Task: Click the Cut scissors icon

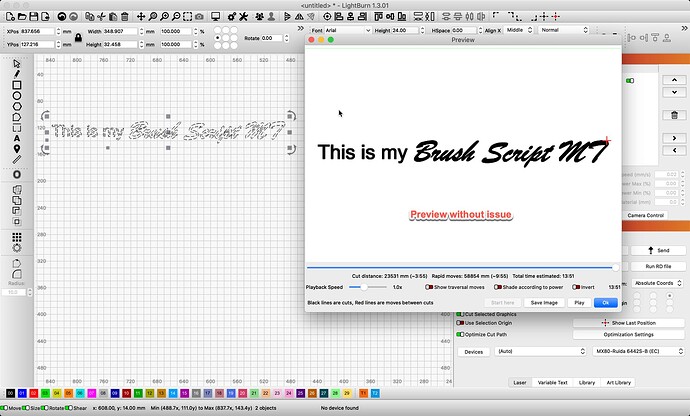Action: 101,17
